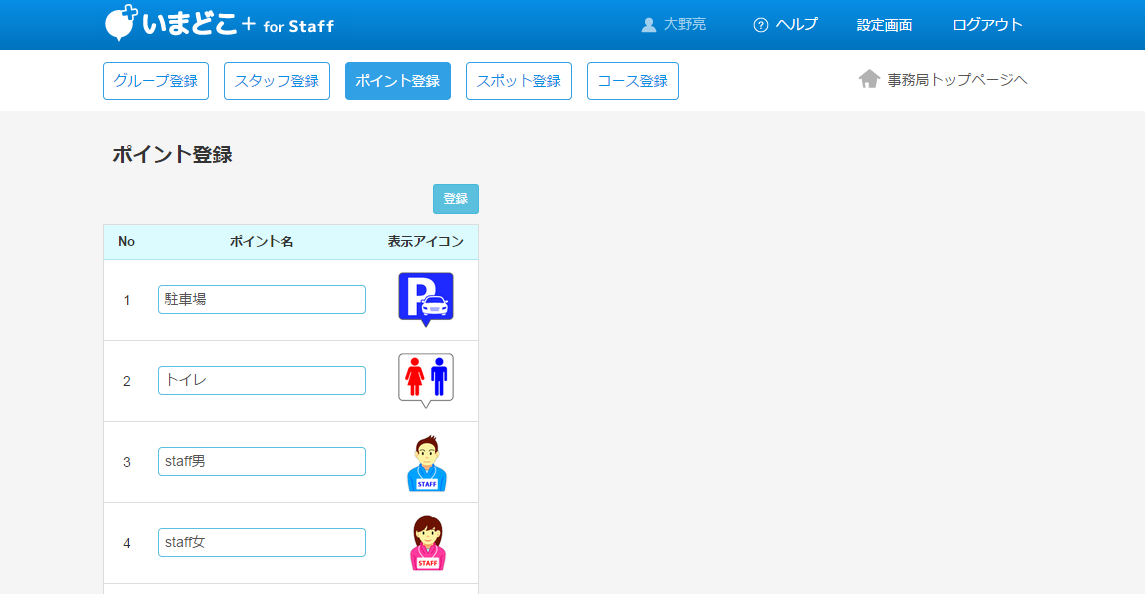The width and height of the screenshot is (1145, 594).
Task: Select the ポイント登録 tab
Action: [398, 81]
